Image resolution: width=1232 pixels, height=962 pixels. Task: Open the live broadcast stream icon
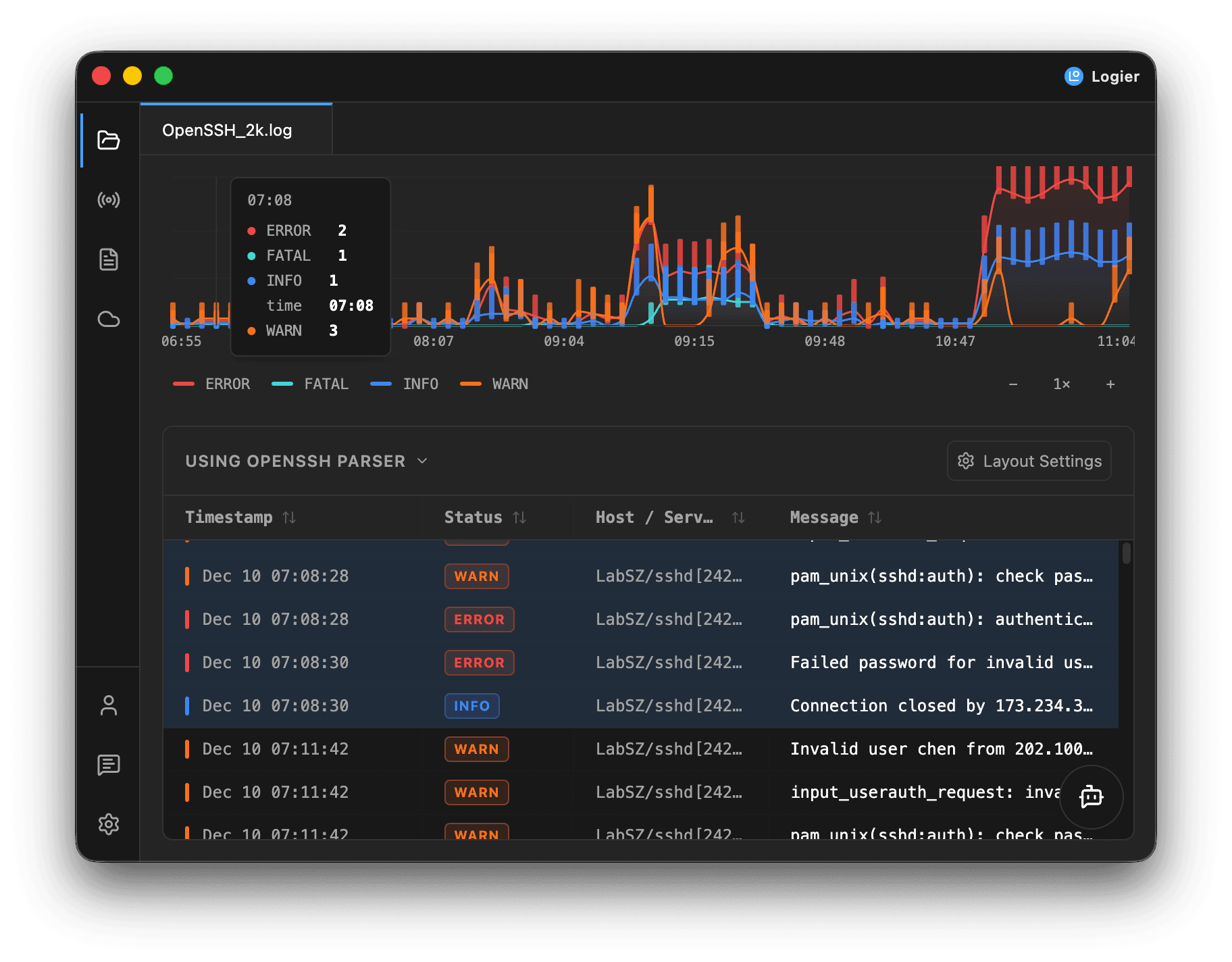coord(108,200)
